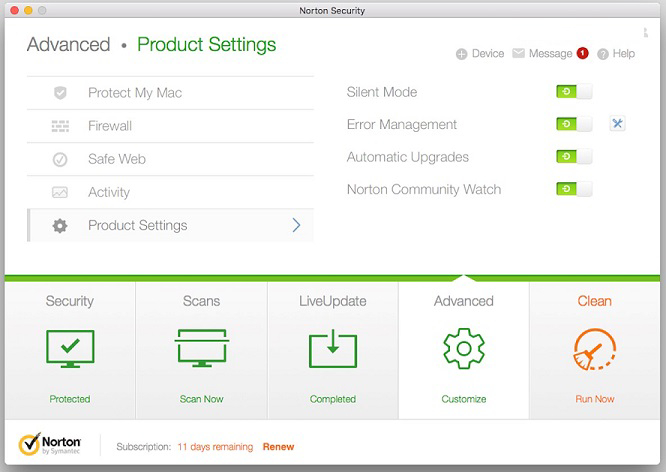The height and width of the screenshot is (472, 666).
Task: Click the 11 days remaining text
Action: 215,447
